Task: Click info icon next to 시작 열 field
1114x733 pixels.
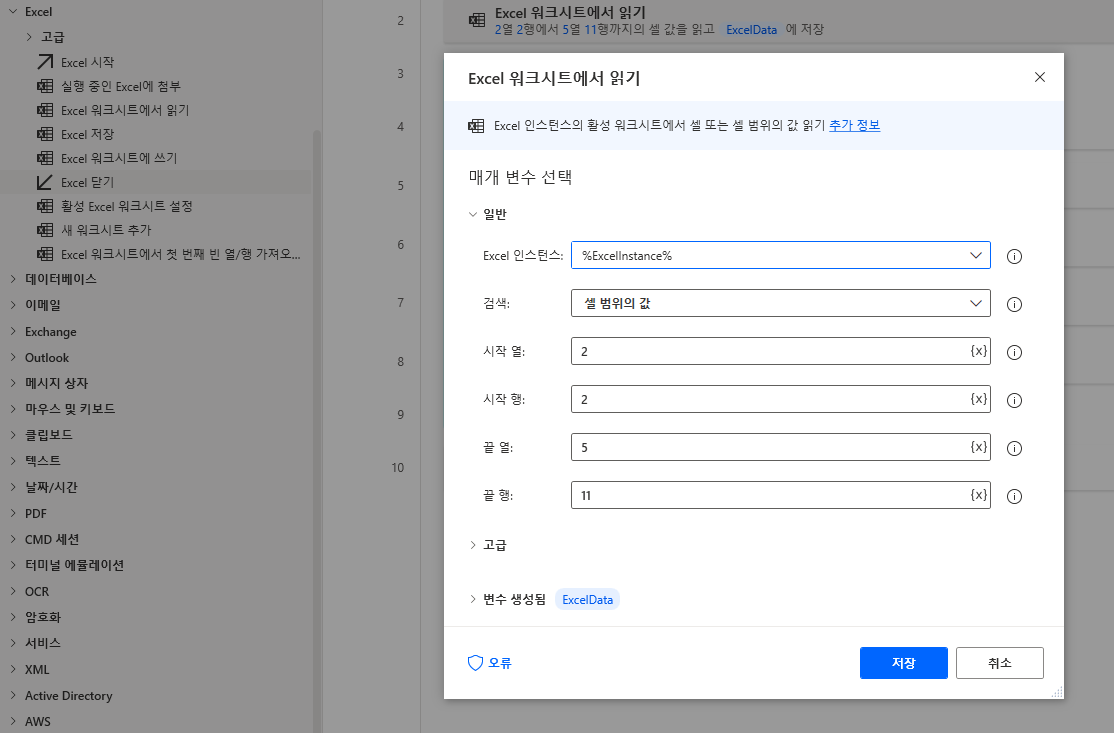Action: (x=1014, y=352)
